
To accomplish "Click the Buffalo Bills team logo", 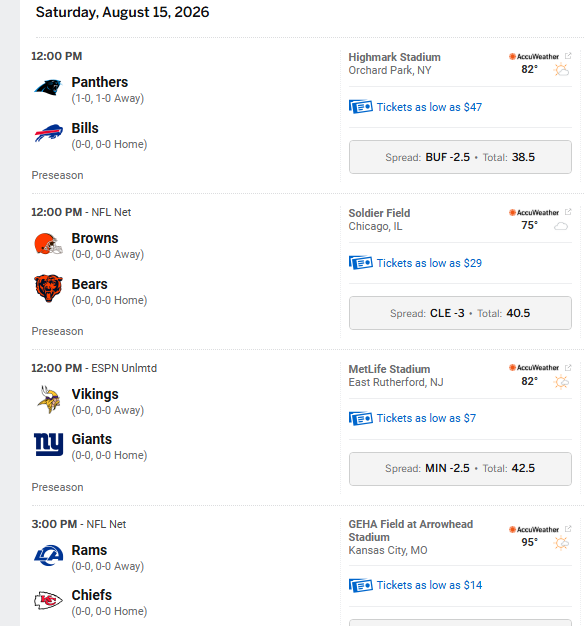I will [x=48, y=133].
